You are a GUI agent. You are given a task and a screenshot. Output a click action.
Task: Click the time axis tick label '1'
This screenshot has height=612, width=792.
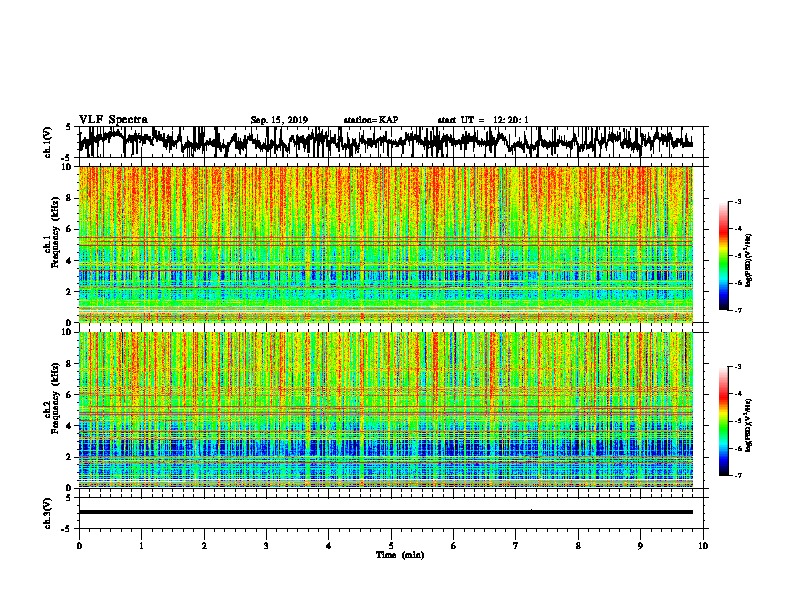point(141,546)
